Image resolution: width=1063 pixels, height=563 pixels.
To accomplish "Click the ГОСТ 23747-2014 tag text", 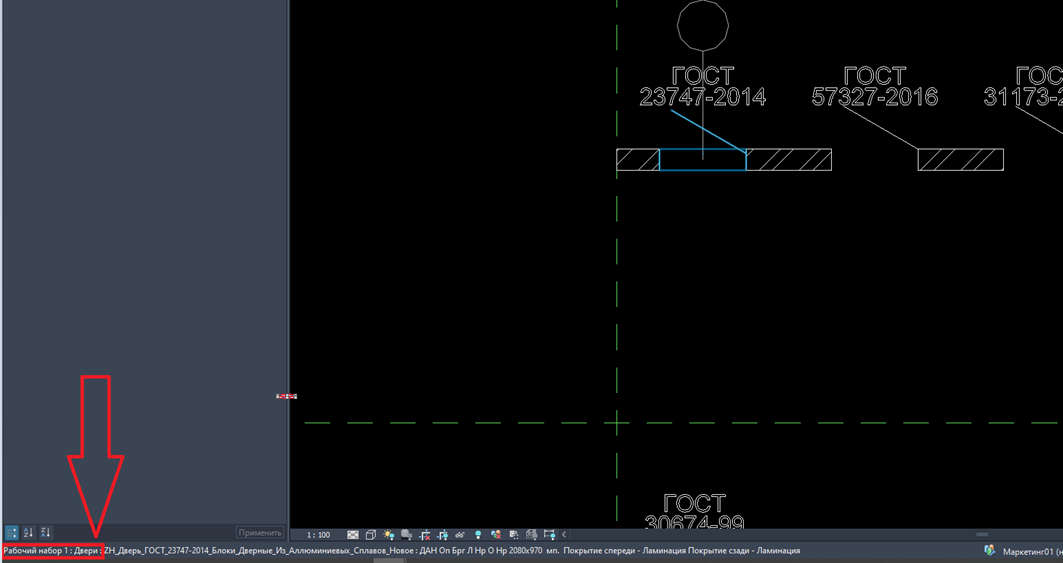I will coord(703,86).
